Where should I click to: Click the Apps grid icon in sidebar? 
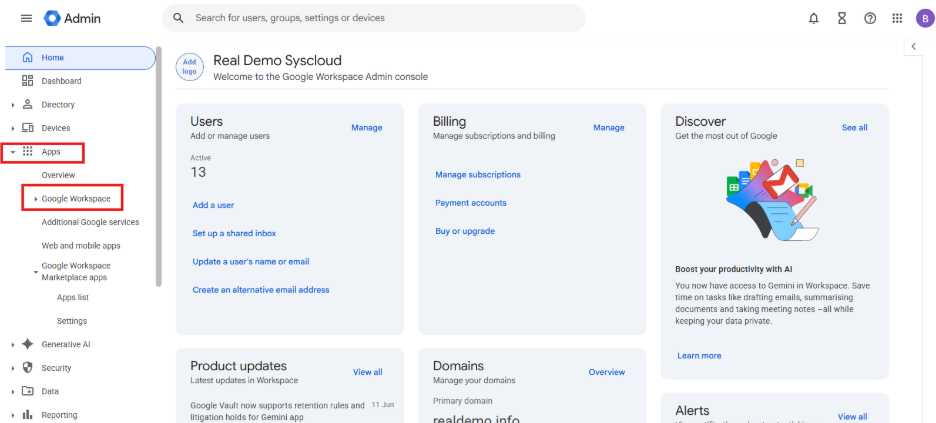[27, 152]
